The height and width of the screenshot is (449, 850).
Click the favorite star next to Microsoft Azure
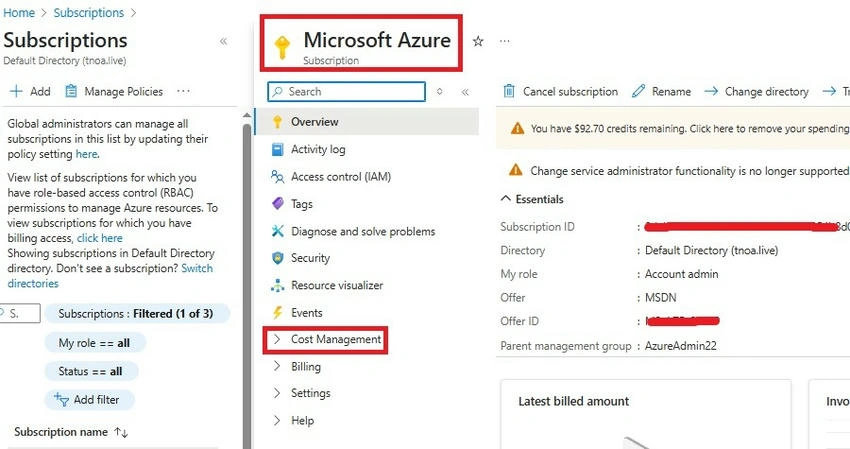478,41
